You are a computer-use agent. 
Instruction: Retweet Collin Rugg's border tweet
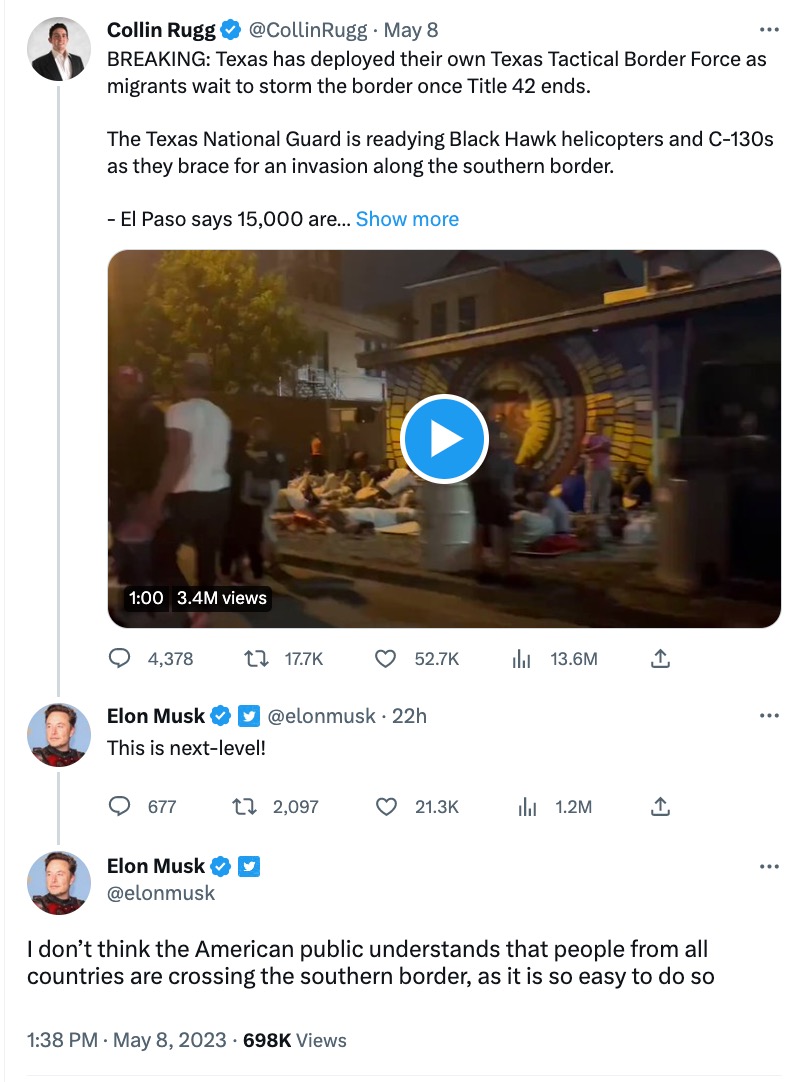coord(259,659)
